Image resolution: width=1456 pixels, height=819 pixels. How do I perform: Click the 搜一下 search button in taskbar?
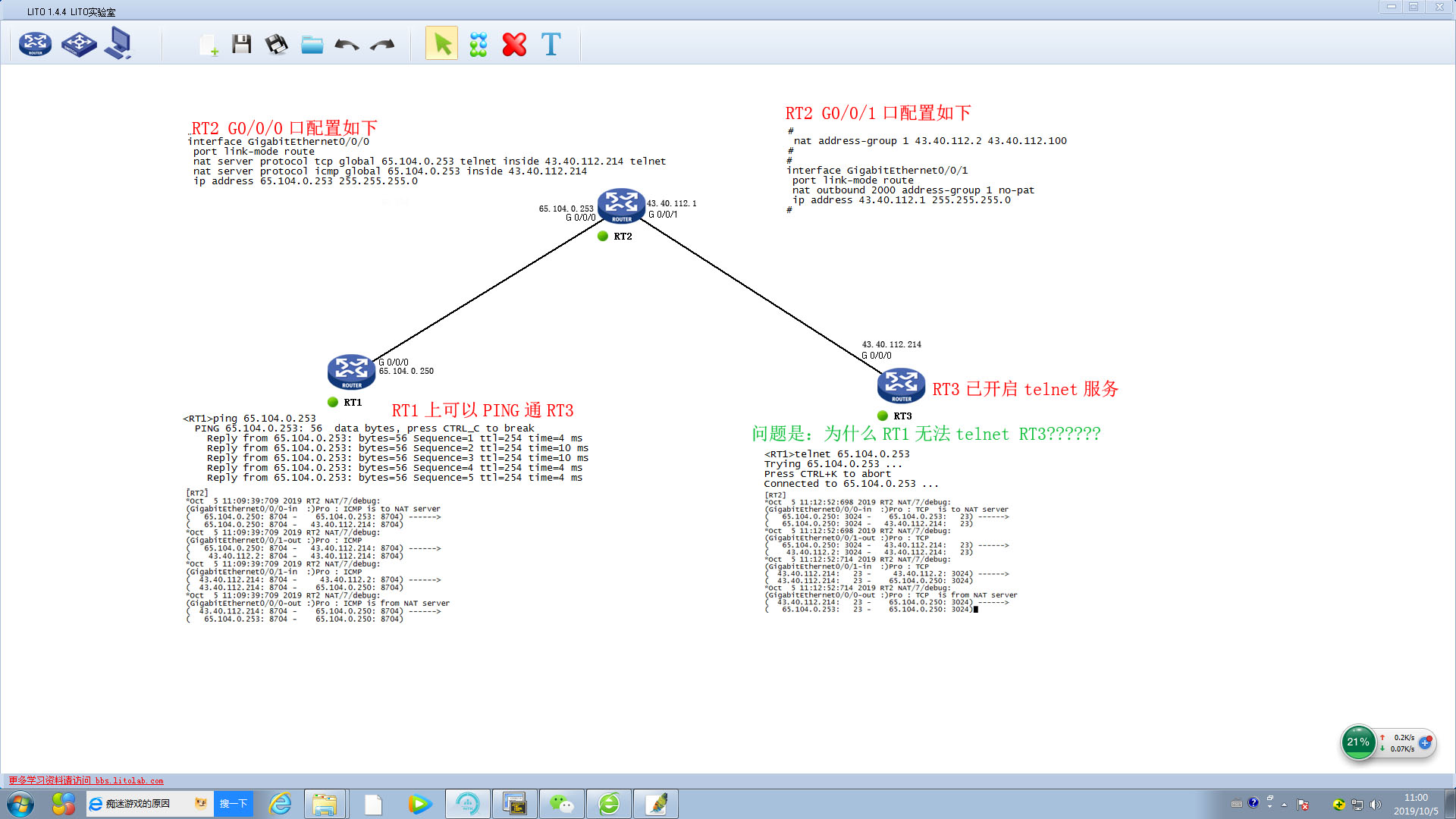[234, 804]
